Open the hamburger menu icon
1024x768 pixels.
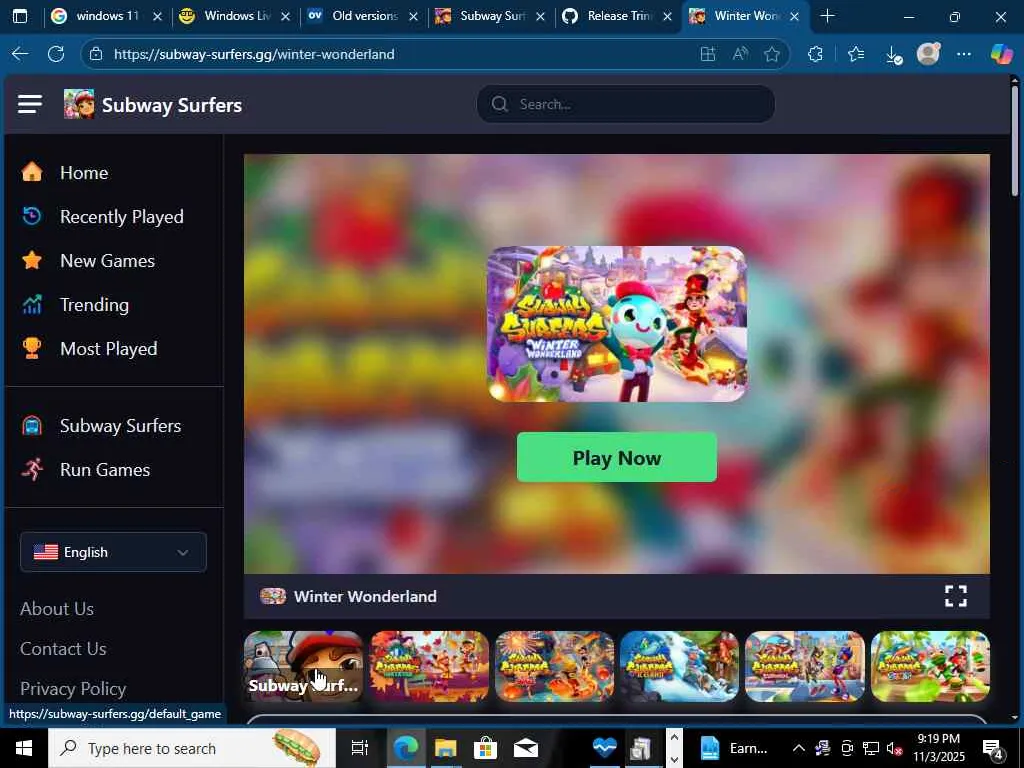tap(30, 104)
